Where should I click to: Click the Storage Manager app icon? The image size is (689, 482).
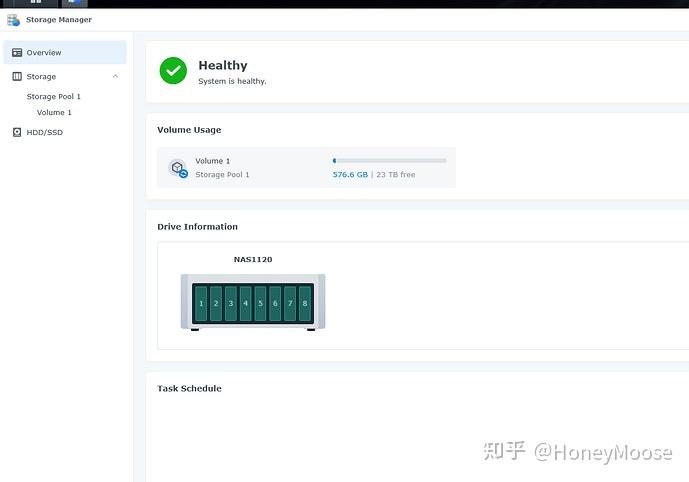click(13, 20)
